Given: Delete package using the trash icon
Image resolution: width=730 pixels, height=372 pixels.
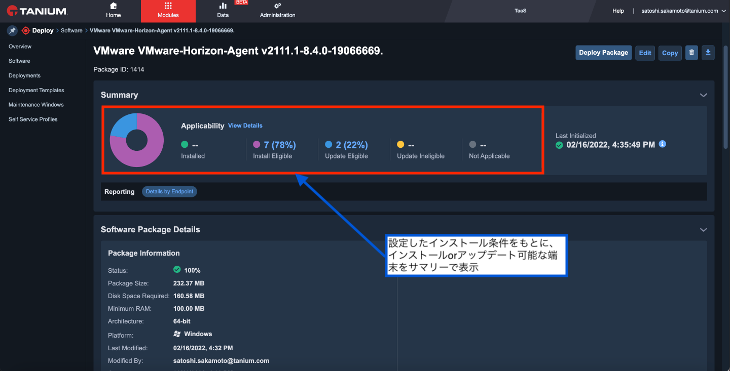Looking at the screenshot, I should [x=691, y=53].
